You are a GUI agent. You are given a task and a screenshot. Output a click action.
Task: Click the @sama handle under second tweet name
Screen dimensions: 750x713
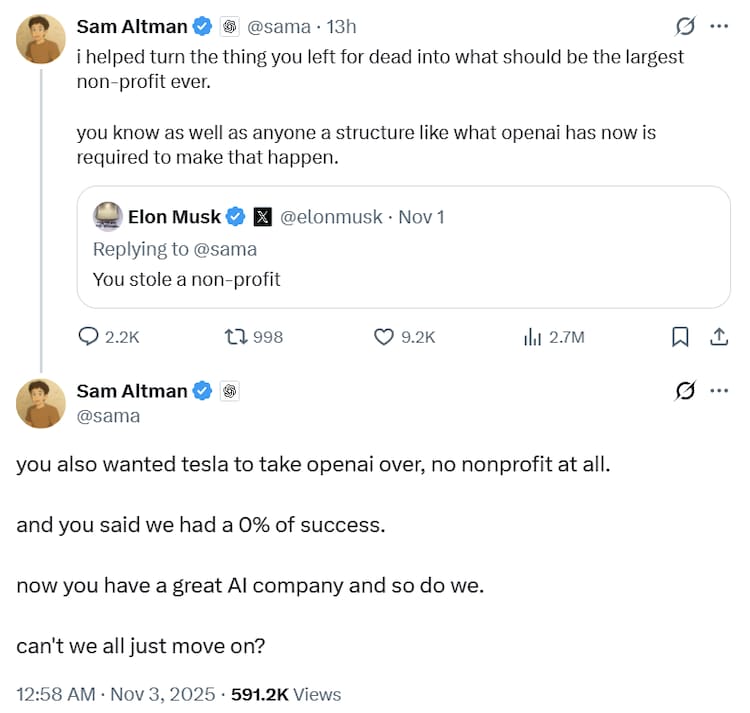(108, 416)
